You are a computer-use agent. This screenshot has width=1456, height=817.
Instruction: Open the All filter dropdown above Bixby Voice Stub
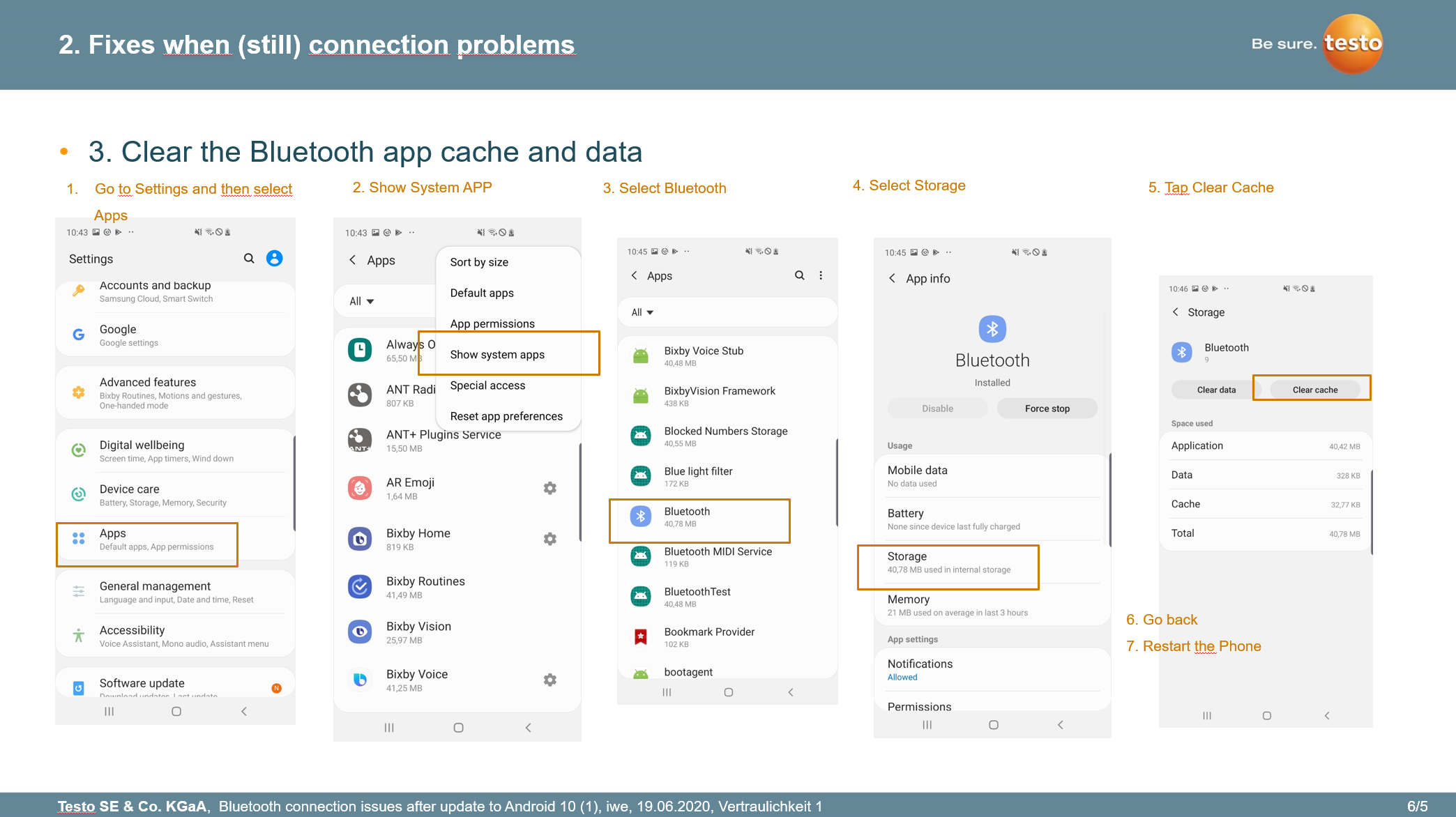(x=642, y=312)
